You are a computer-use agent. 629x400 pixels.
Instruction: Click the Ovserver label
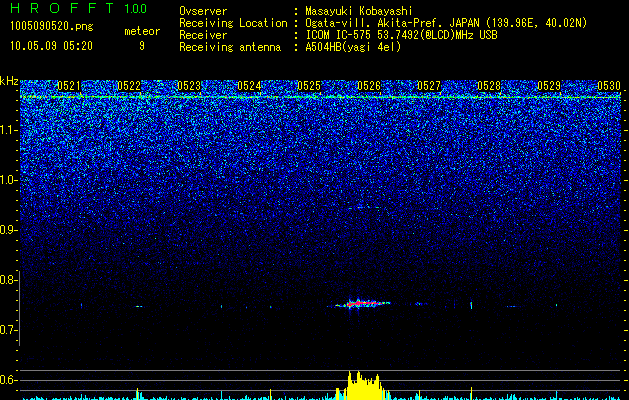[203, 11]
